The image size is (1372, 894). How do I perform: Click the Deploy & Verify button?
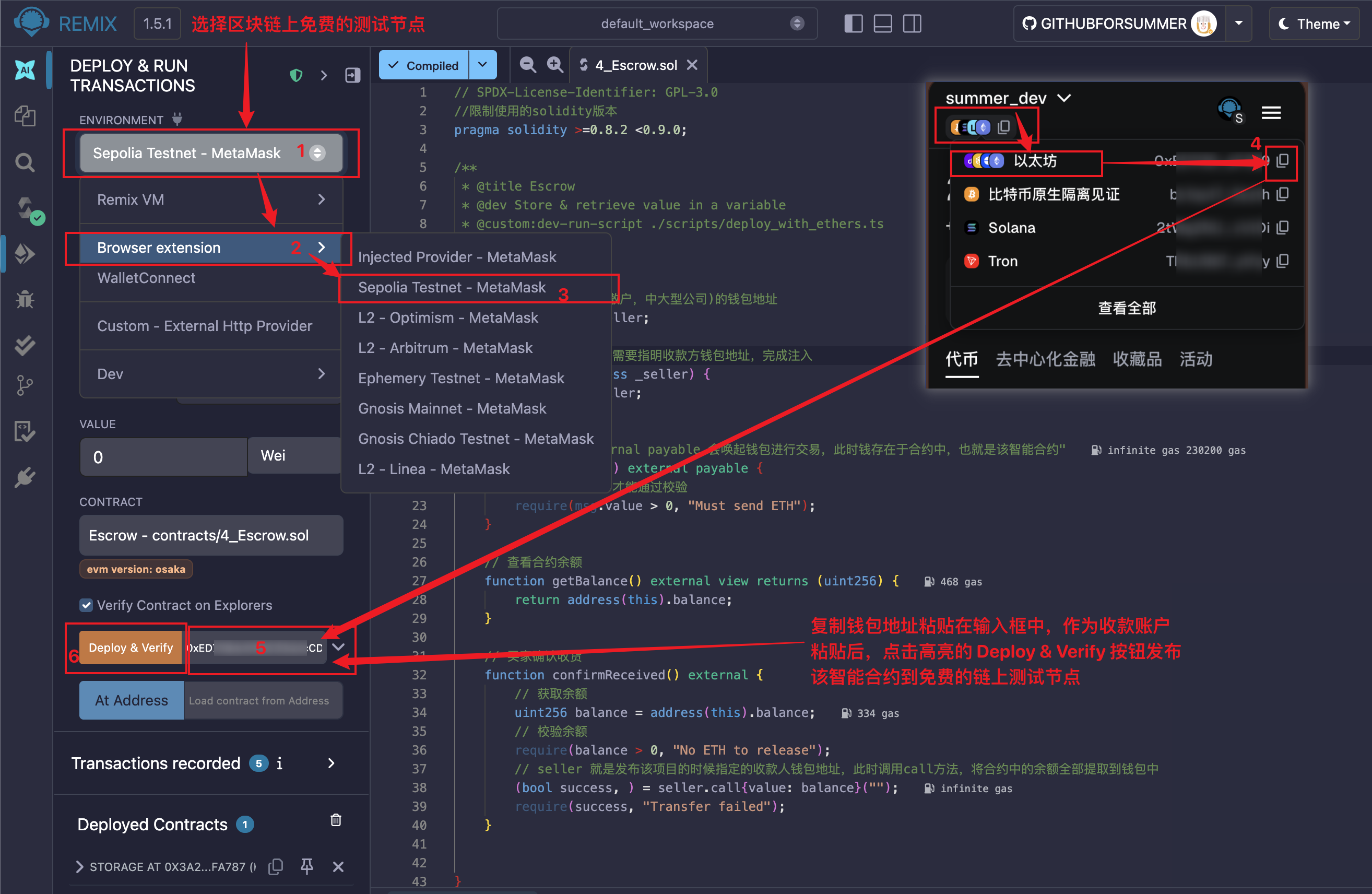coord(131,647)
